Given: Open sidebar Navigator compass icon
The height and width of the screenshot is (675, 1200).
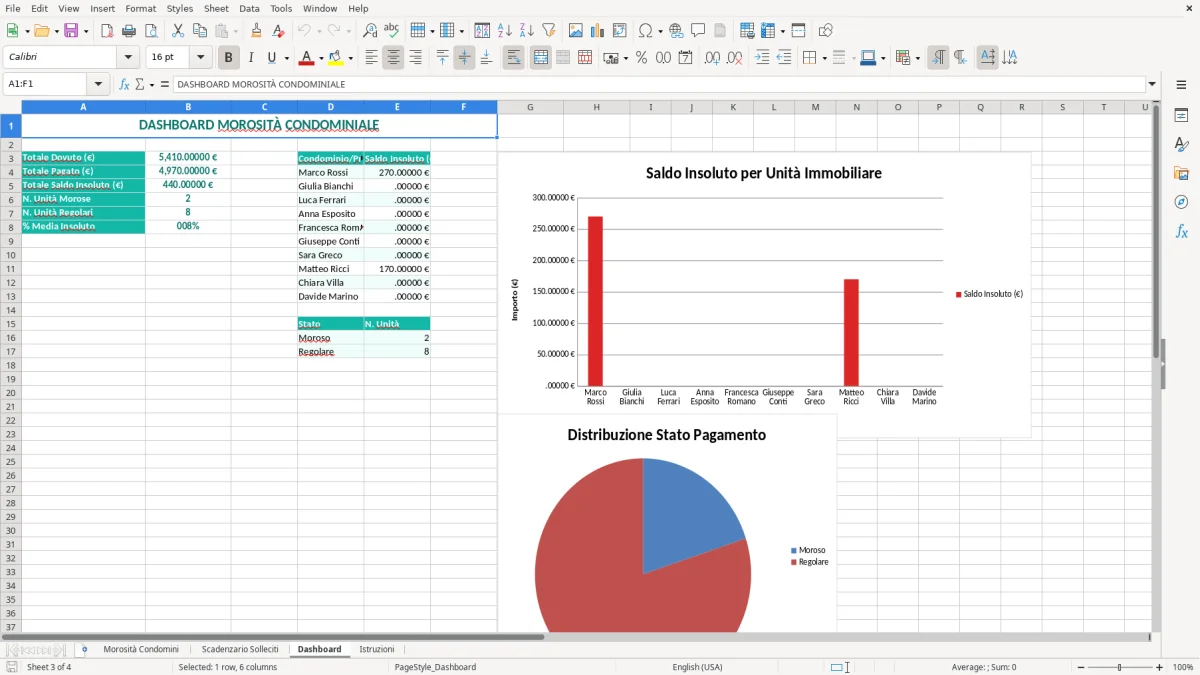Looking at the screenshot, I should point(1181,202).
